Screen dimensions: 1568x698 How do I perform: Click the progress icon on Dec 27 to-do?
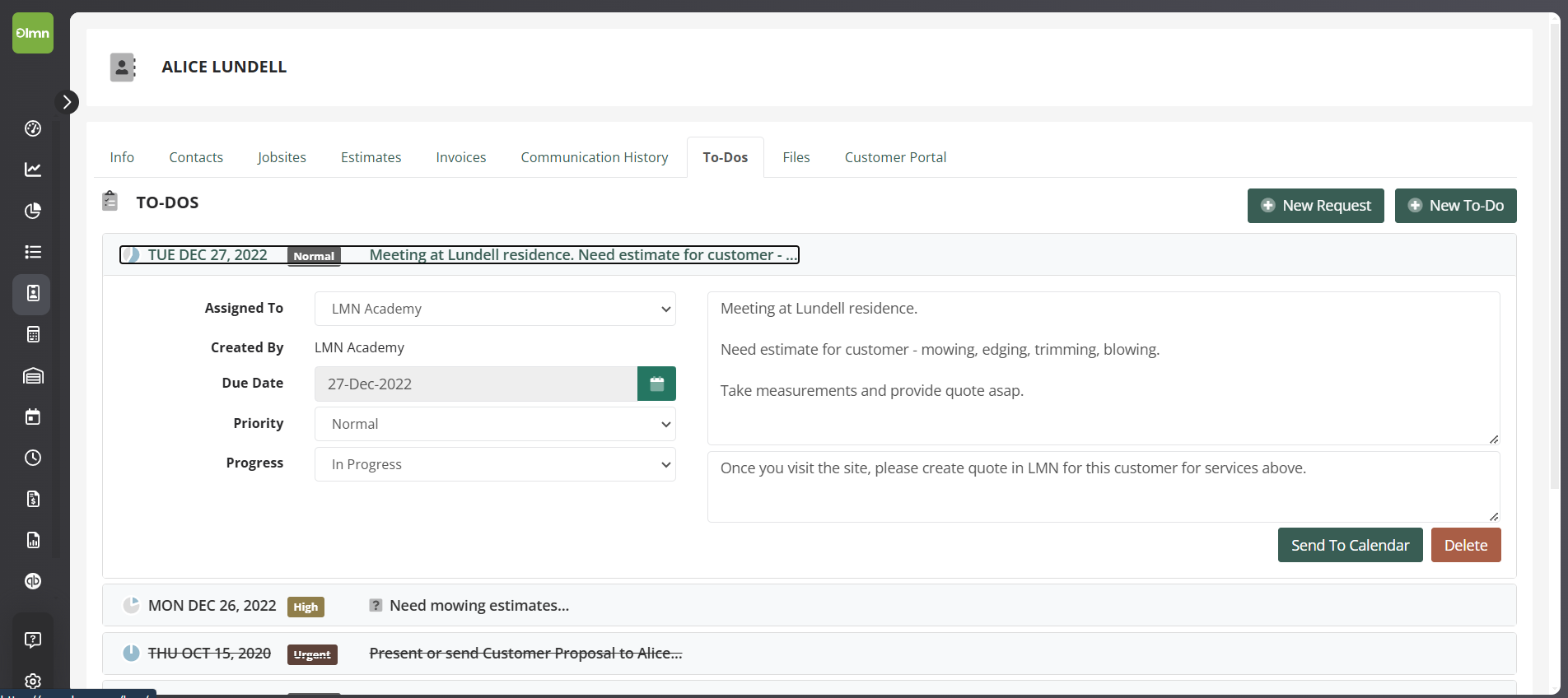pos(131,255)
